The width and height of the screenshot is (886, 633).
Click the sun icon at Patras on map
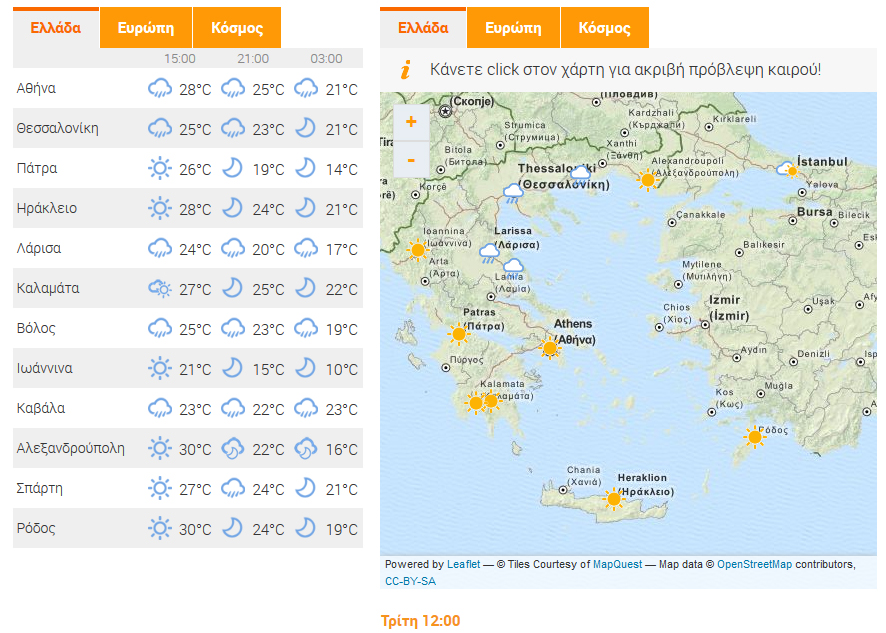point(459,334)
